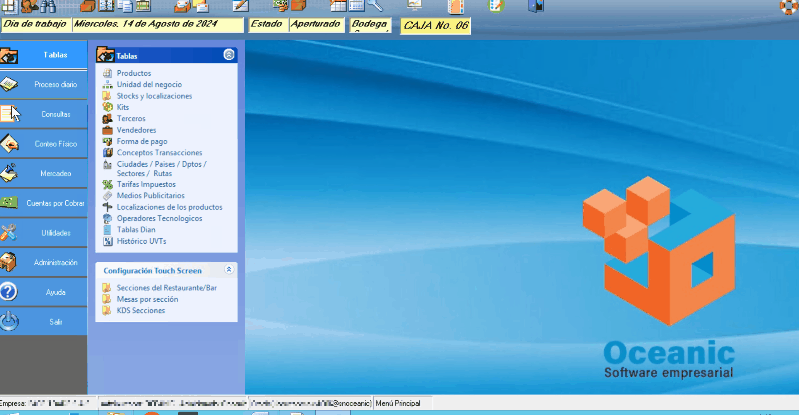Open the Conteo Físico sidebar icon
This screenshot has width=799, height=415.
(x=9, y=143)
